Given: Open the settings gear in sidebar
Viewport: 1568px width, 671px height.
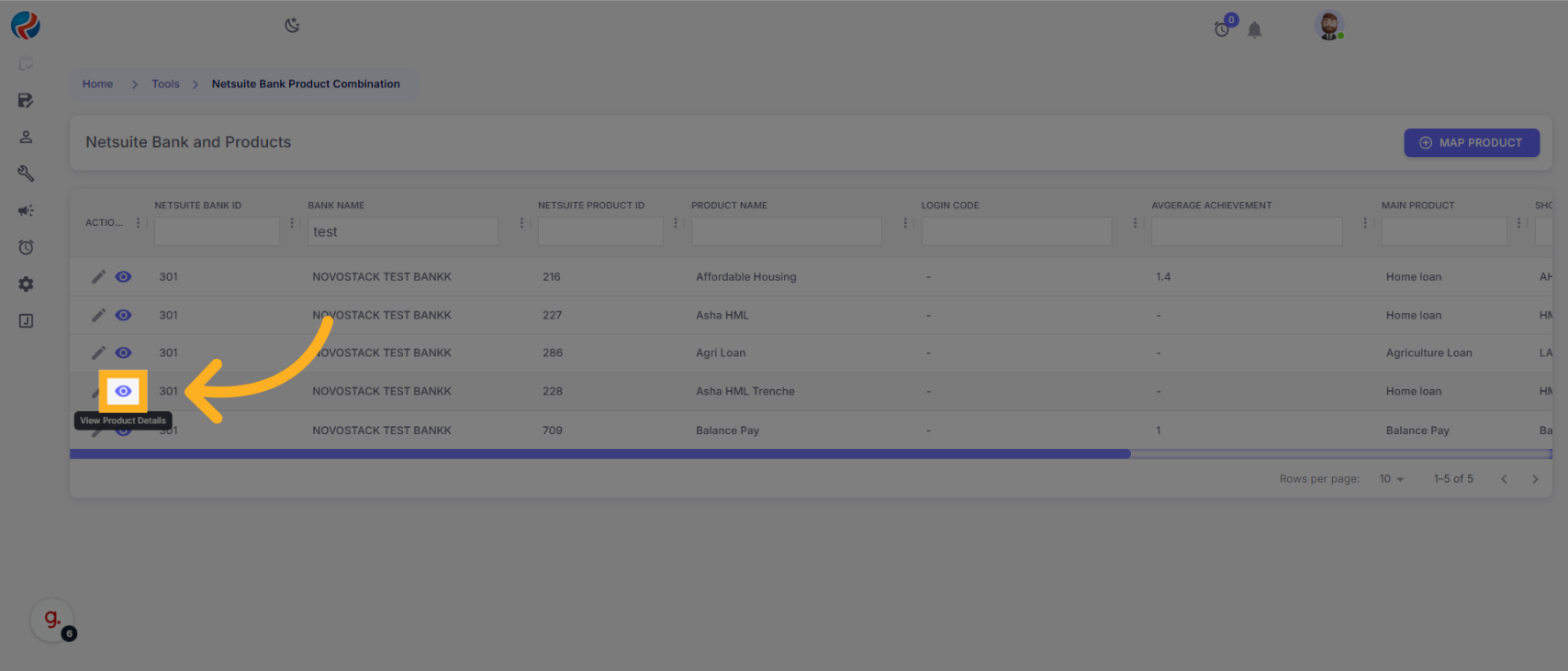Looking at the screenshot, I should 26,285.
